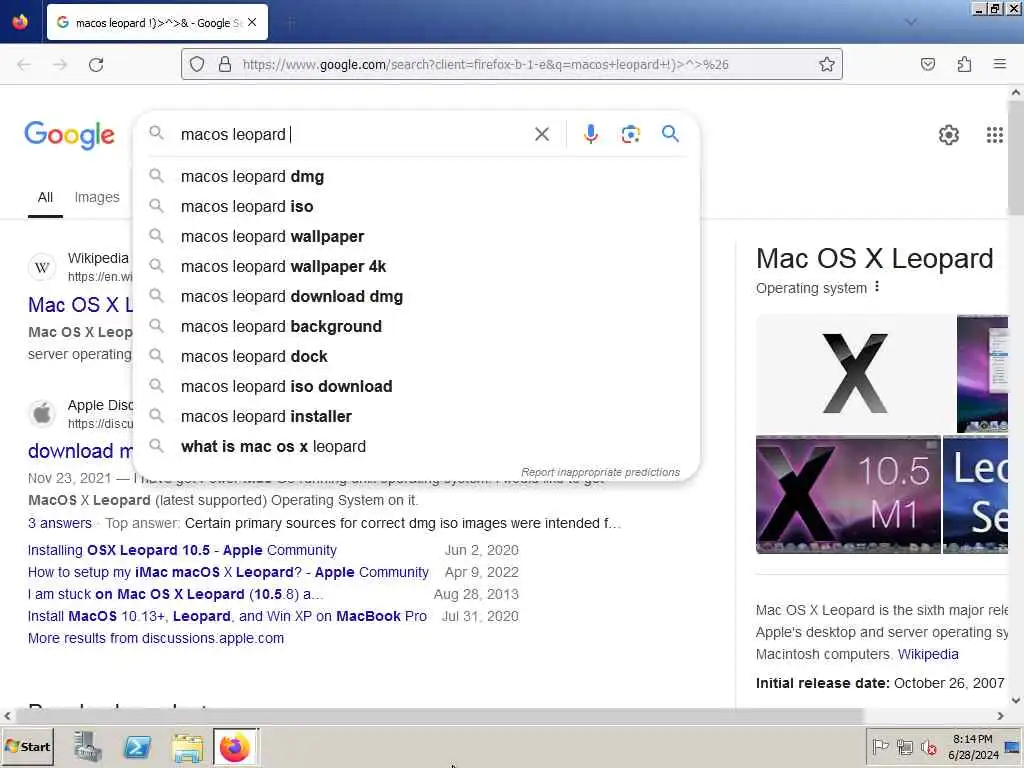This screenshot has height=768, width=1024.
Task: Search by image with camera lens
Action: 630,134
